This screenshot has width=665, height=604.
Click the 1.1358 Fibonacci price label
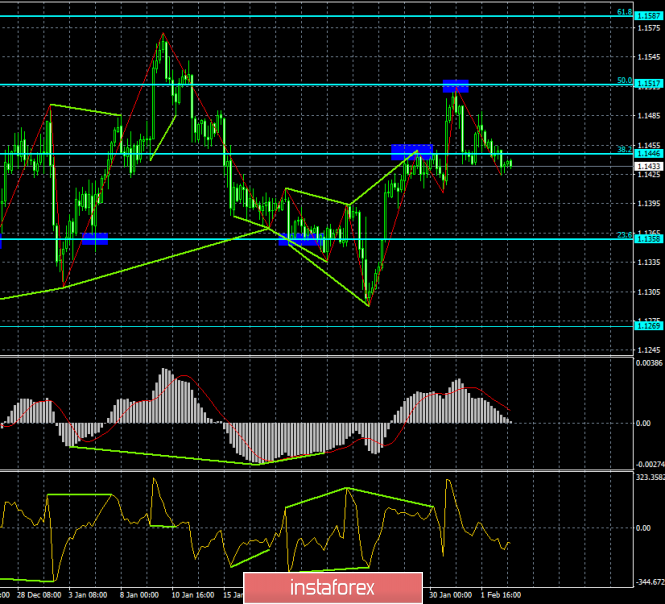coord(648,240)
